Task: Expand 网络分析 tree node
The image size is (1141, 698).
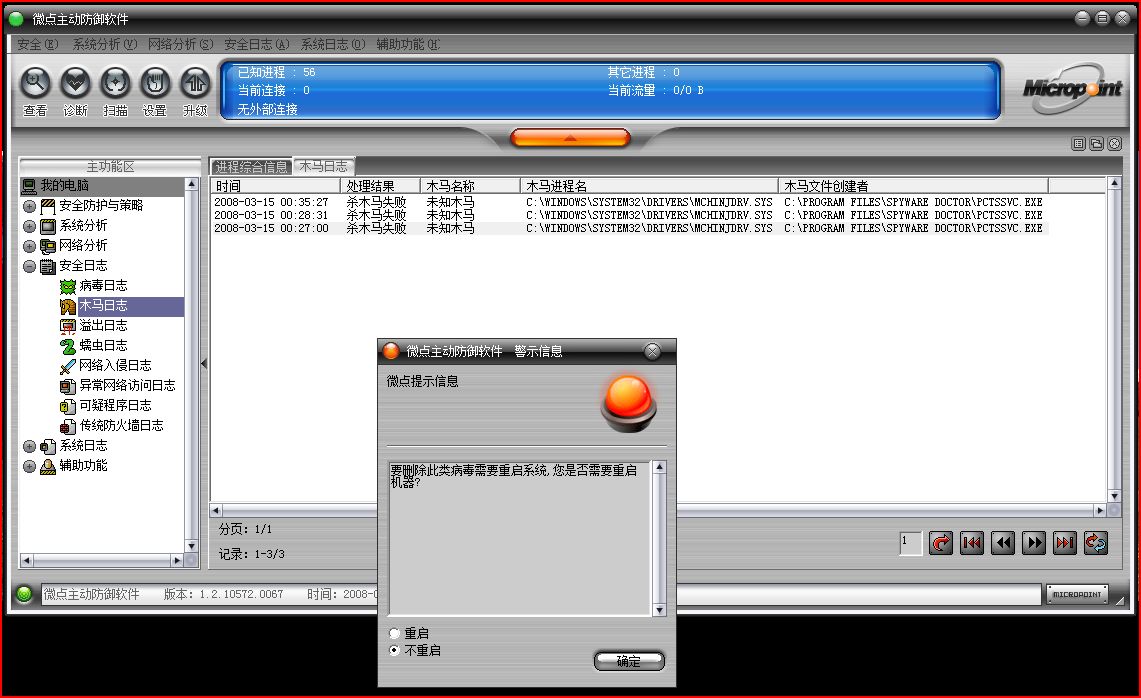Action: click(29, 247)
